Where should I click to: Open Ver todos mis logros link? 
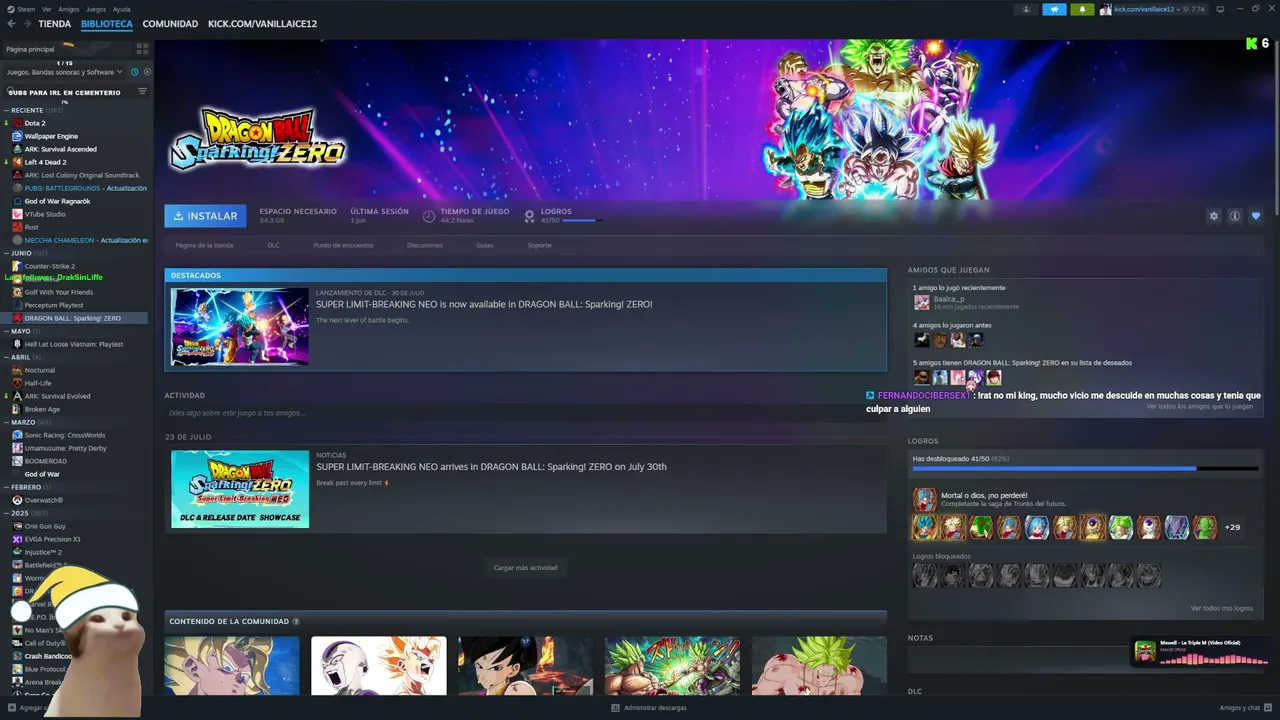click(1222, 608)
